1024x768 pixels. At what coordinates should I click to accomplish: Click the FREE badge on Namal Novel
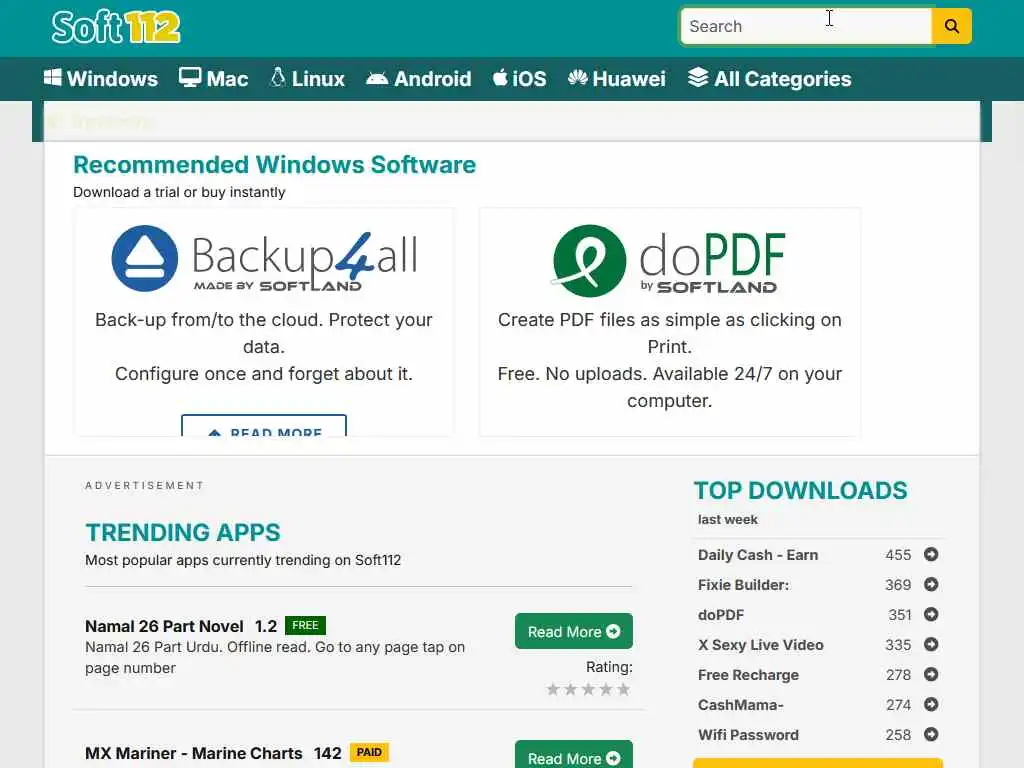point(305,626)
